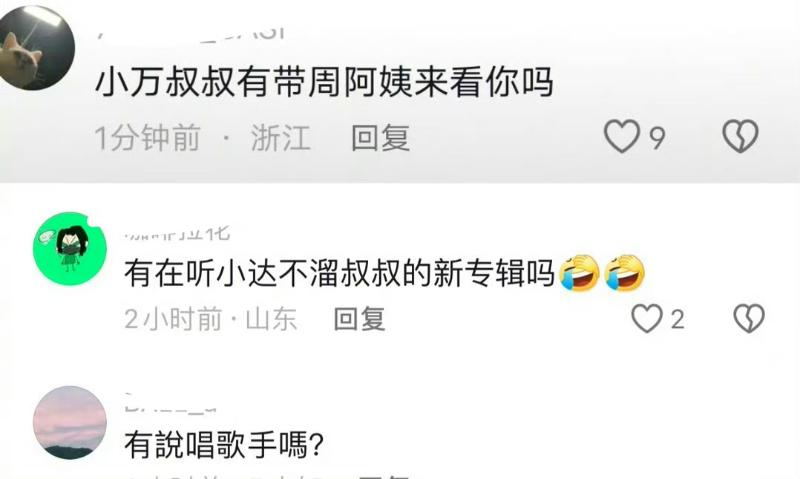Tap broken heart on the 山东 comment

[748, 319]
